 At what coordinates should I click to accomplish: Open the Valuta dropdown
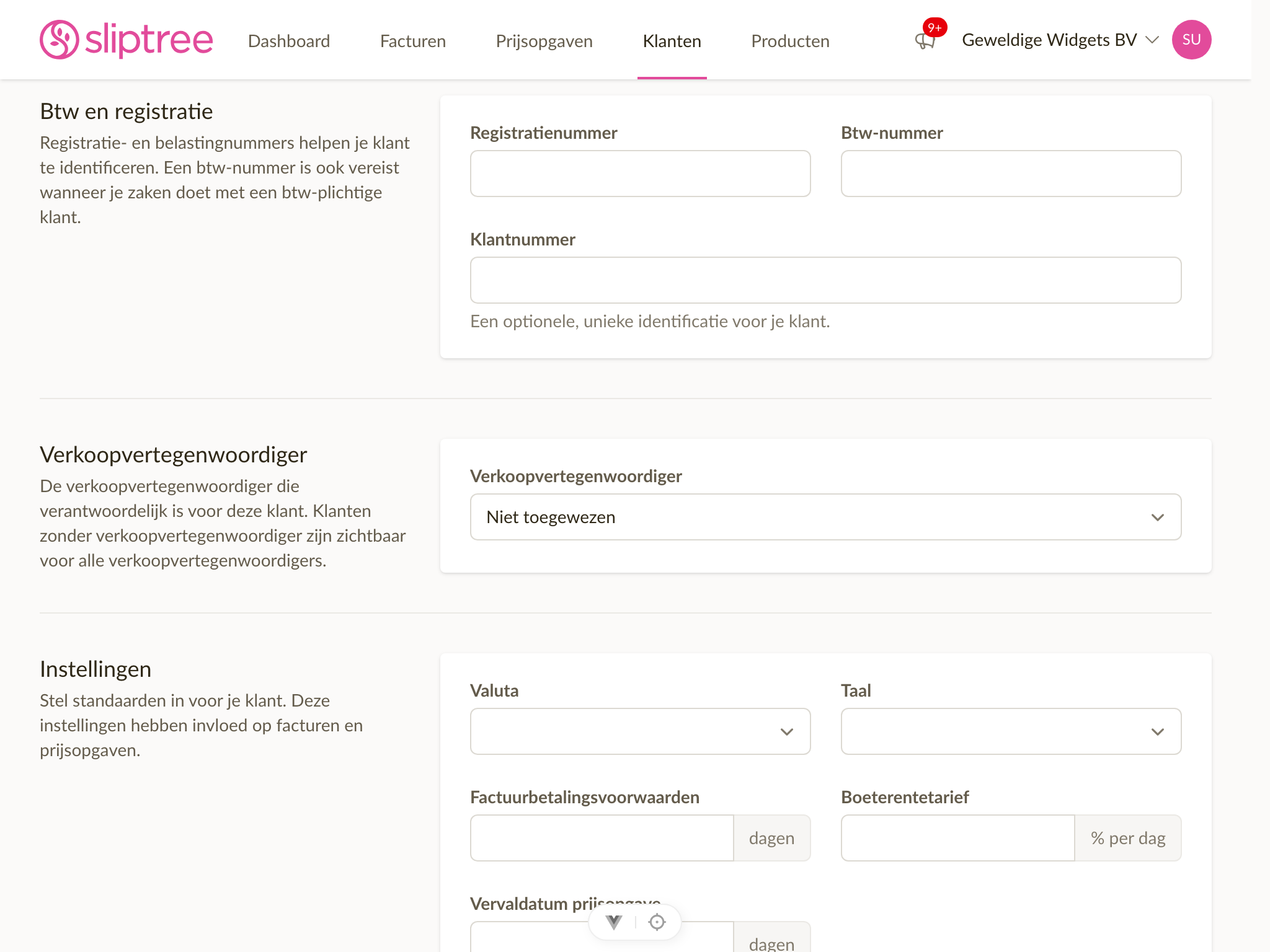(x=640, y=731)
